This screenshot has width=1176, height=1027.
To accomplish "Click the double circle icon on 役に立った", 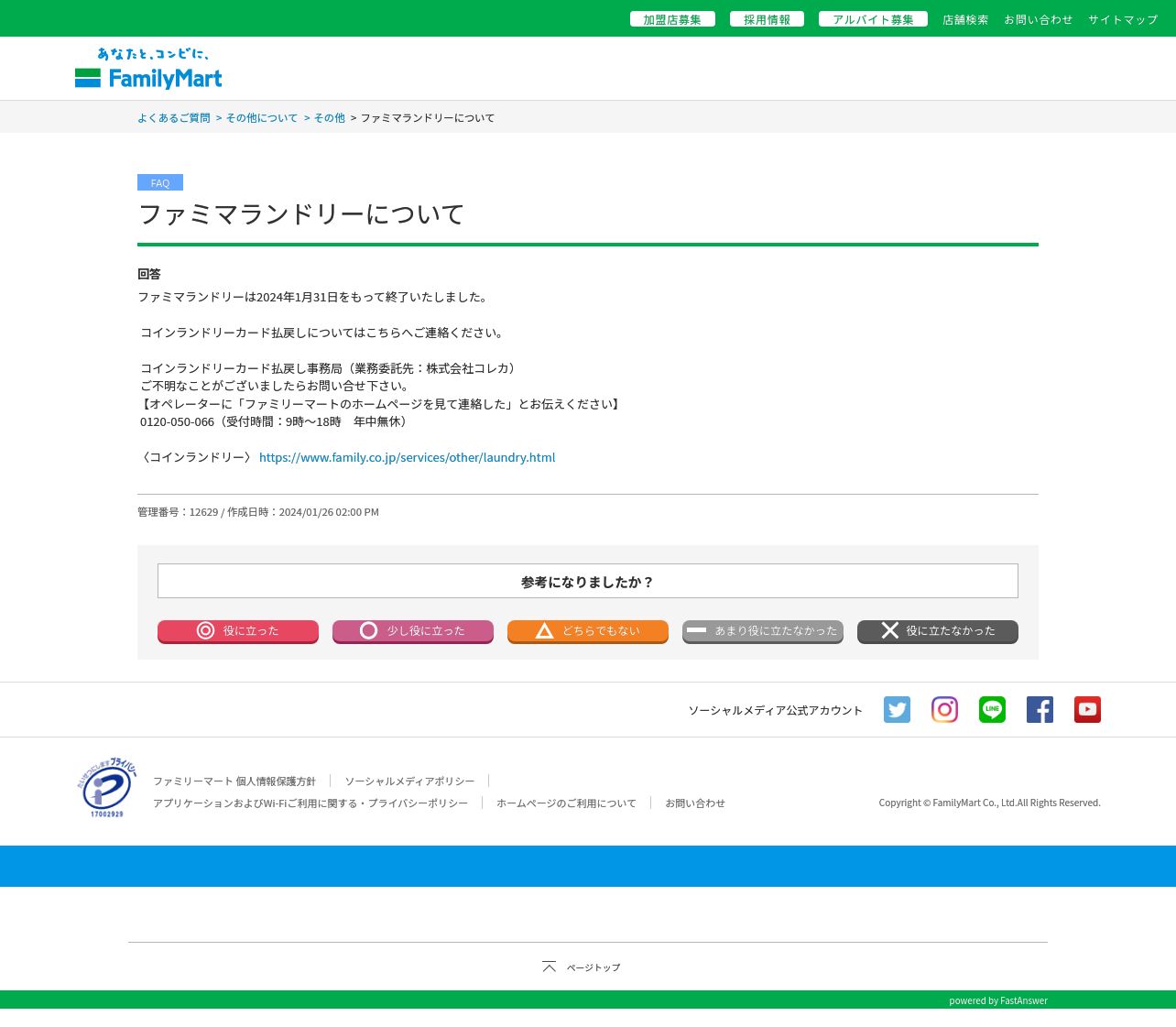I will [x=206, y=630].
